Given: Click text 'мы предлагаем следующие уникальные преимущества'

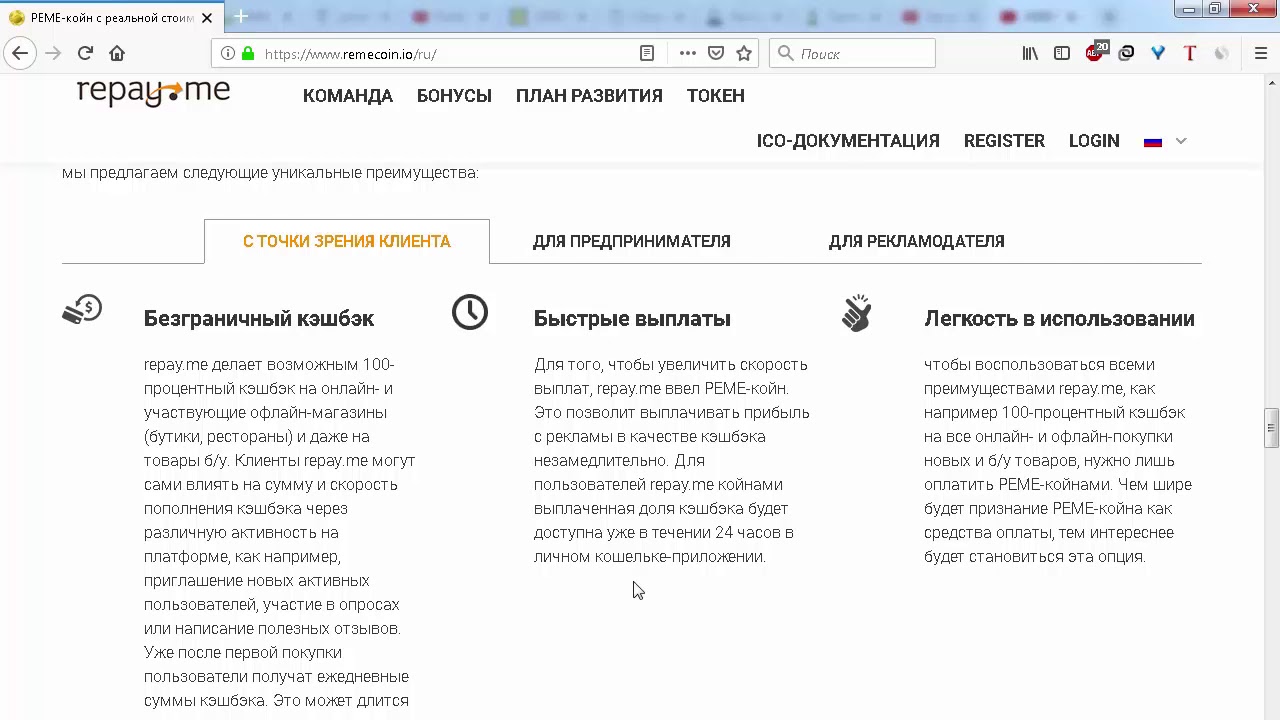Looking at the screenshot, I should click(x=270, y=173).
